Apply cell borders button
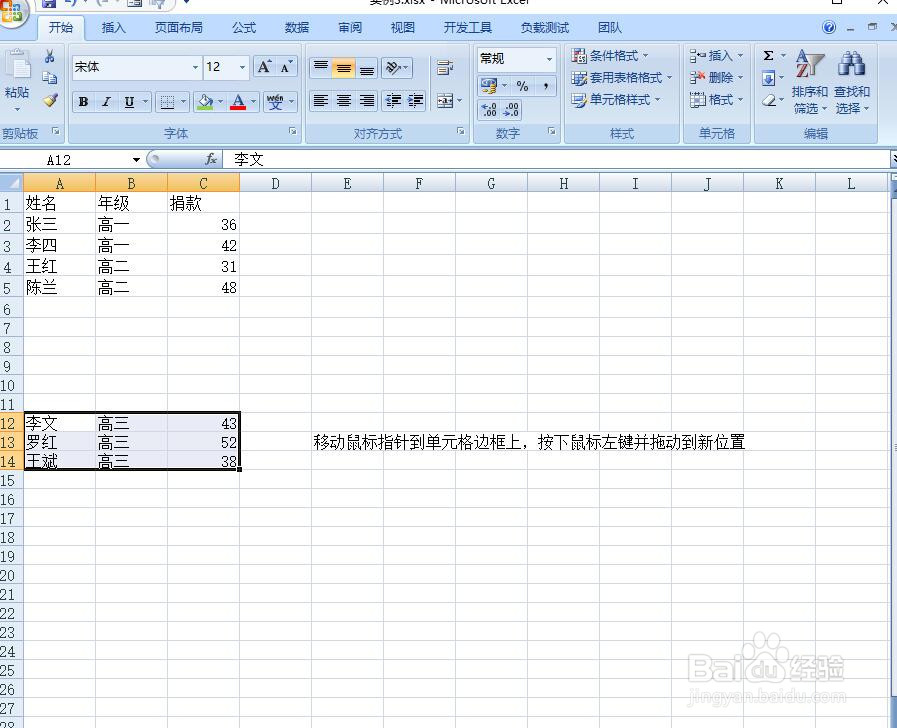897x728 pixels. (167, 102)
